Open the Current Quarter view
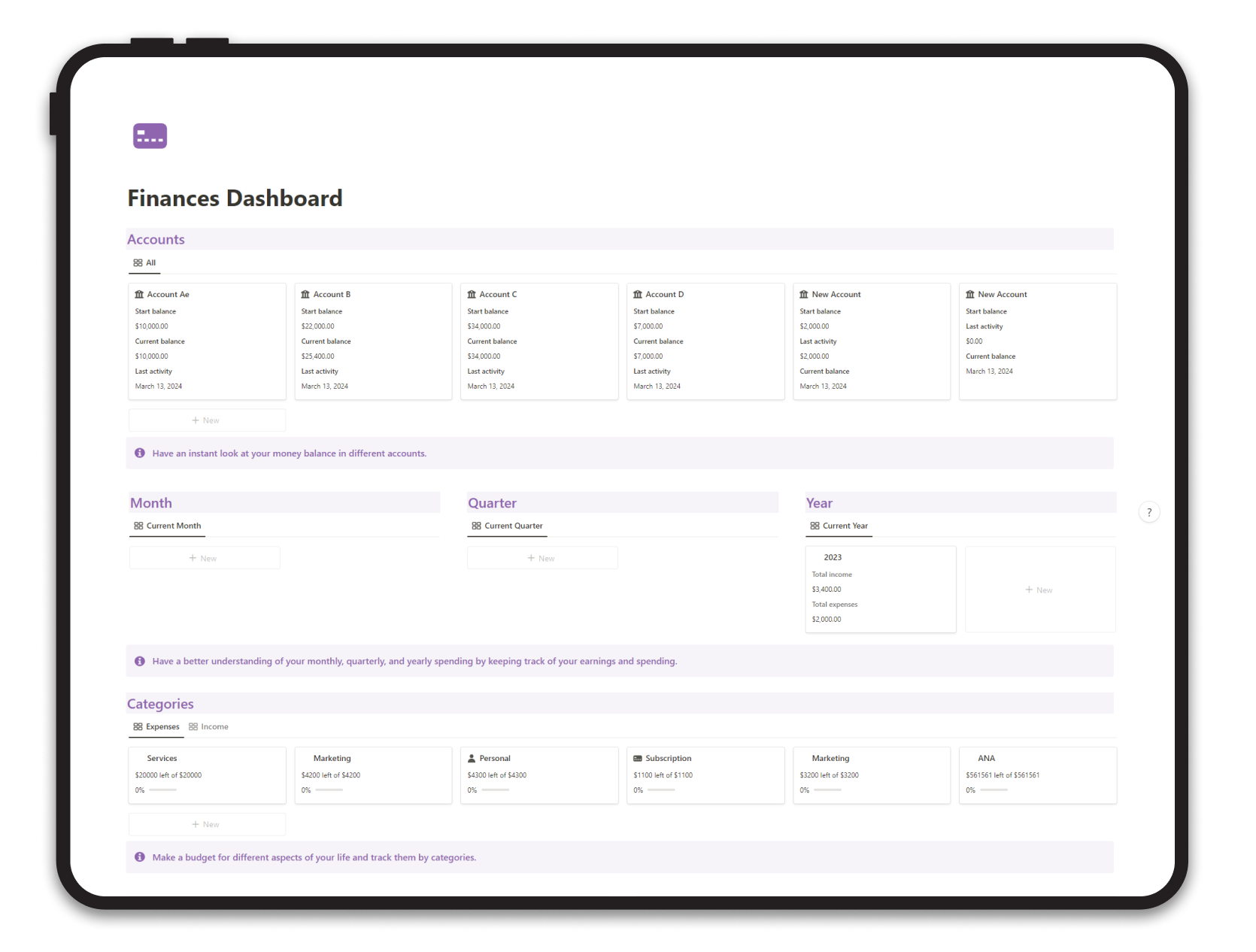This screenshot has height=952, width=1256. (x=507, y=526)
